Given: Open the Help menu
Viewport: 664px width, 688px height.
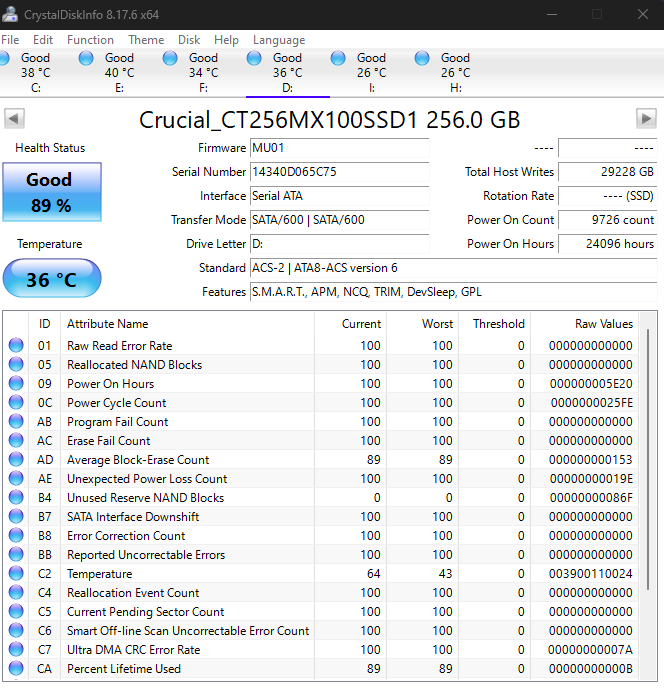Looking at the screenshot, I should coord(226,40).
